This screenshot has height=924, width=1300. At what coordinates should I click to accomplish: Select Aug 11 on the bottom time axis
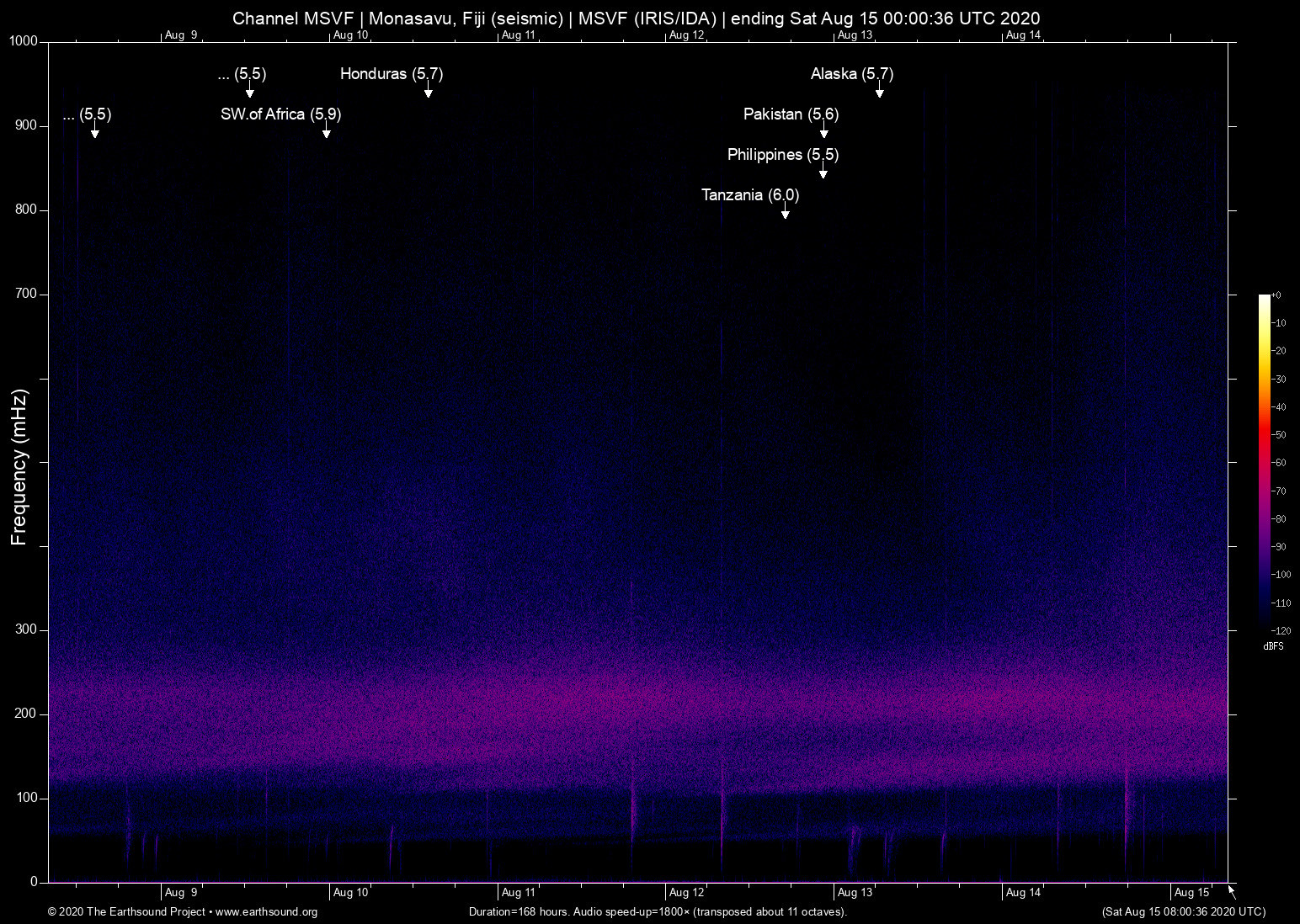coord(519,893)
